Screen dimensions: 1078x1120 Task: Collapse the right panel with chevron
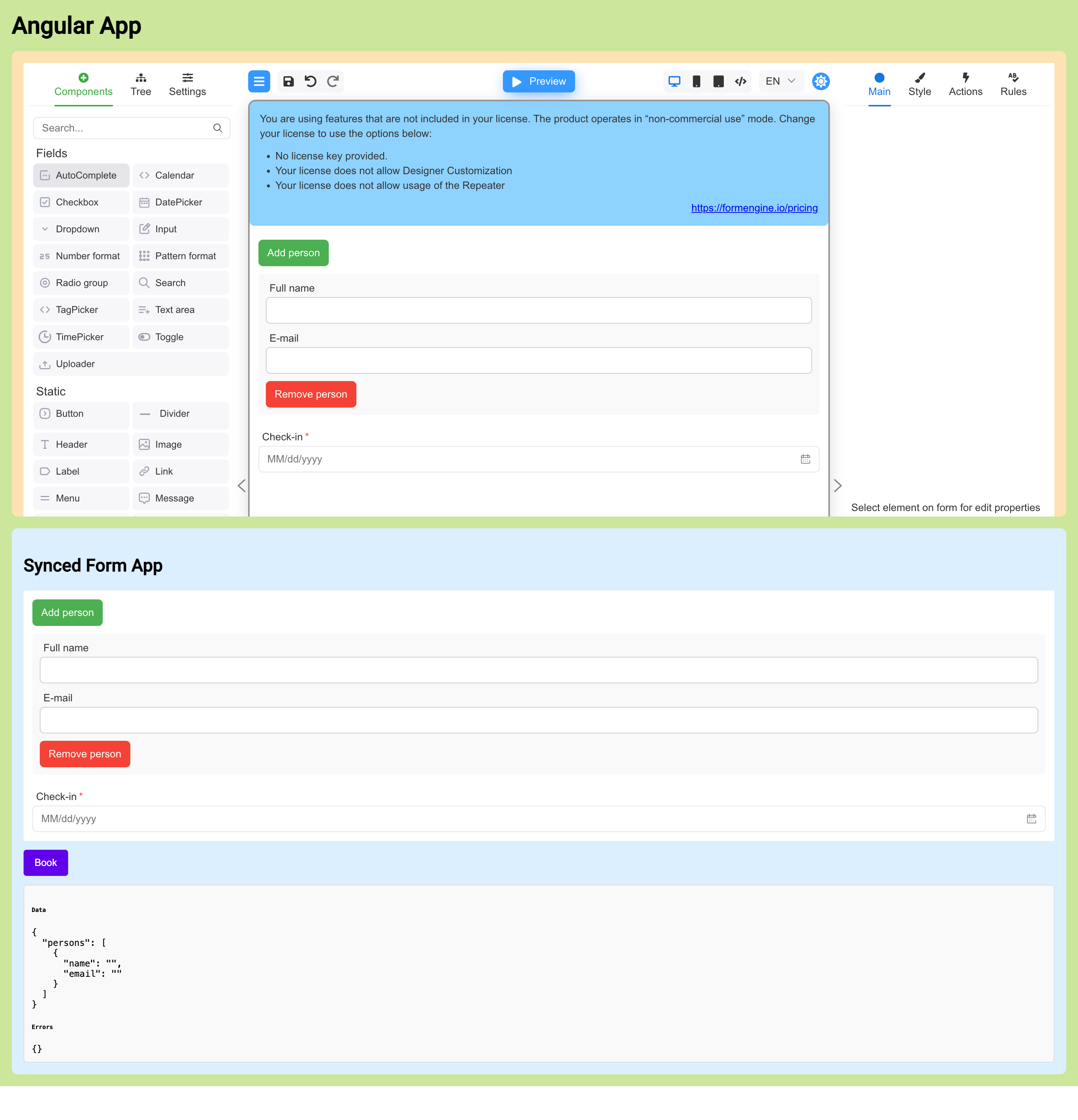tap(838, 486)
